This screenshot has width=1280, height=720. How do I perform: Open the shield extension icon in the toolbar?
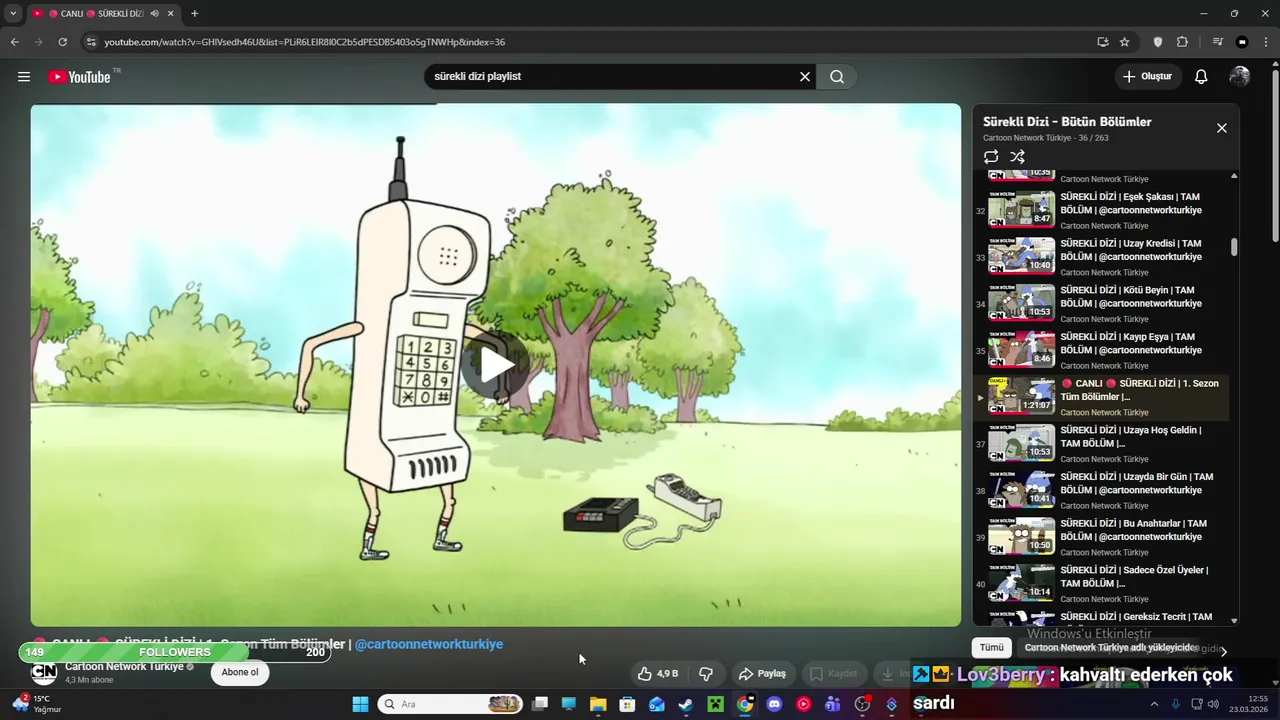(1158, 42)
